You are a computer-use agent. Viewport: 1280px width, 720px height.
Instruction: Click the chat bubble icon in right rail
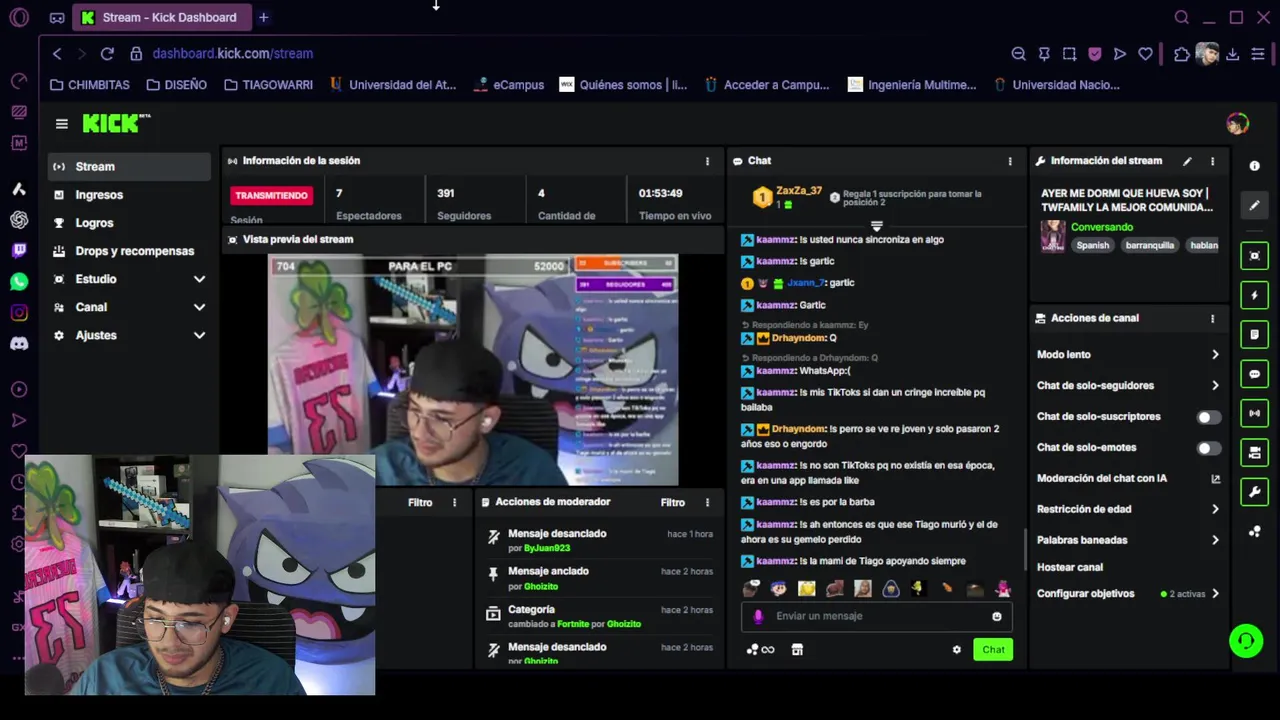coord(1254,374)
